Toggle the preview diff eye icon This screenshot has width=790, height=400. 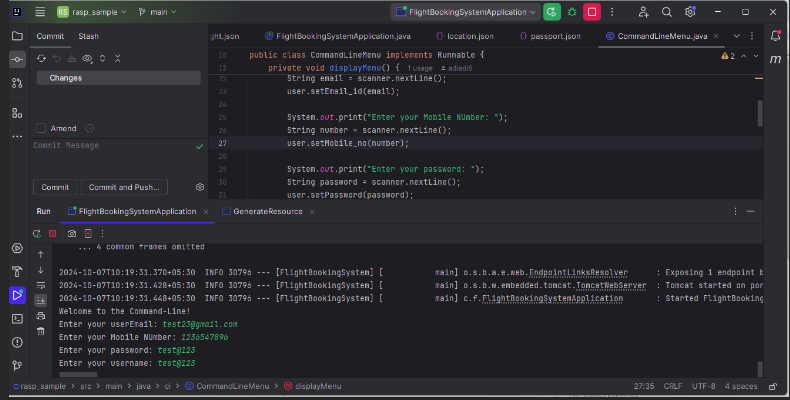87,59
